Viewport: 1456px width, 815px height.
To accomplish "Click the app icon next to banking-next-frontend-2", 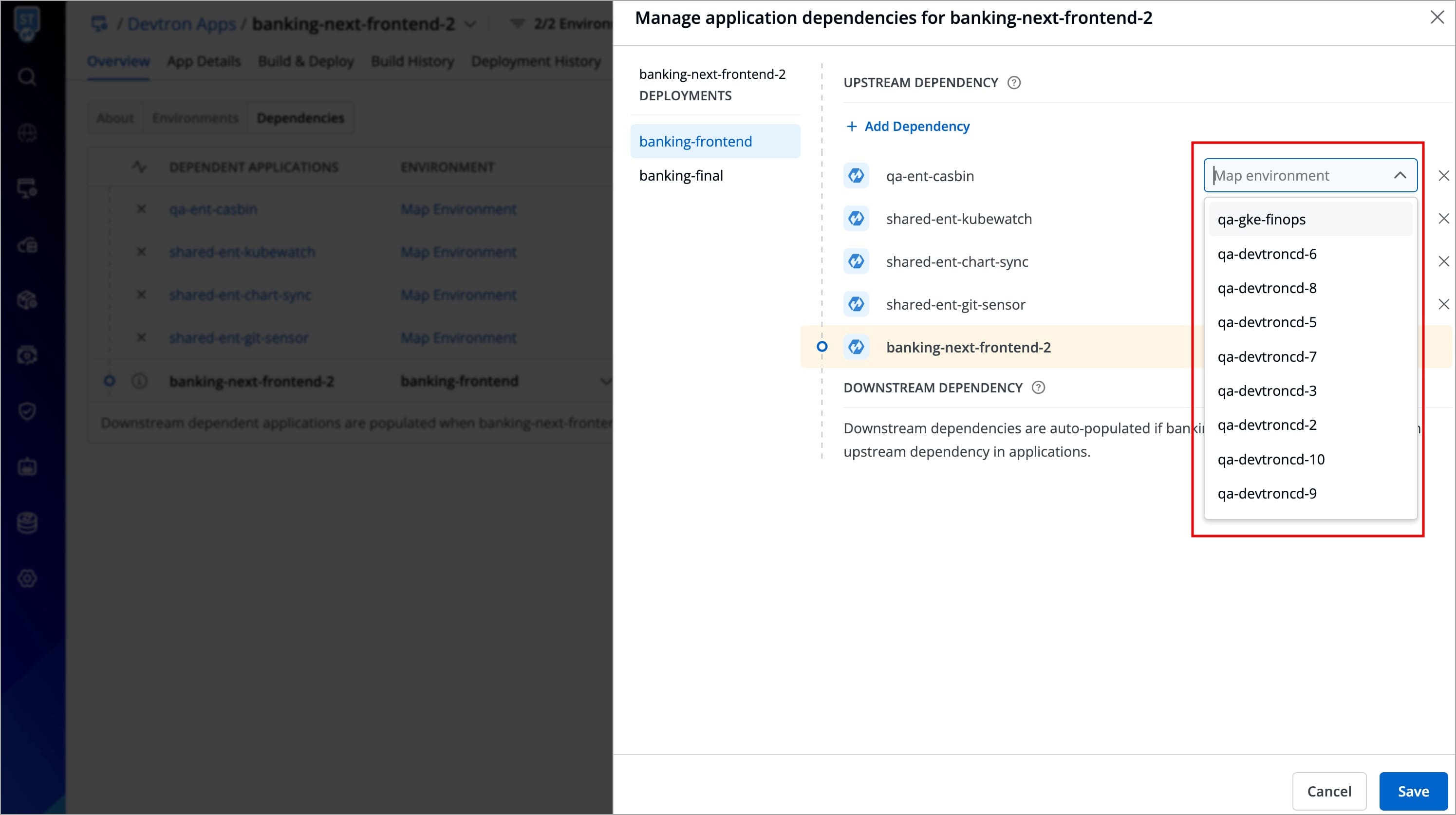I will [856, 347].
